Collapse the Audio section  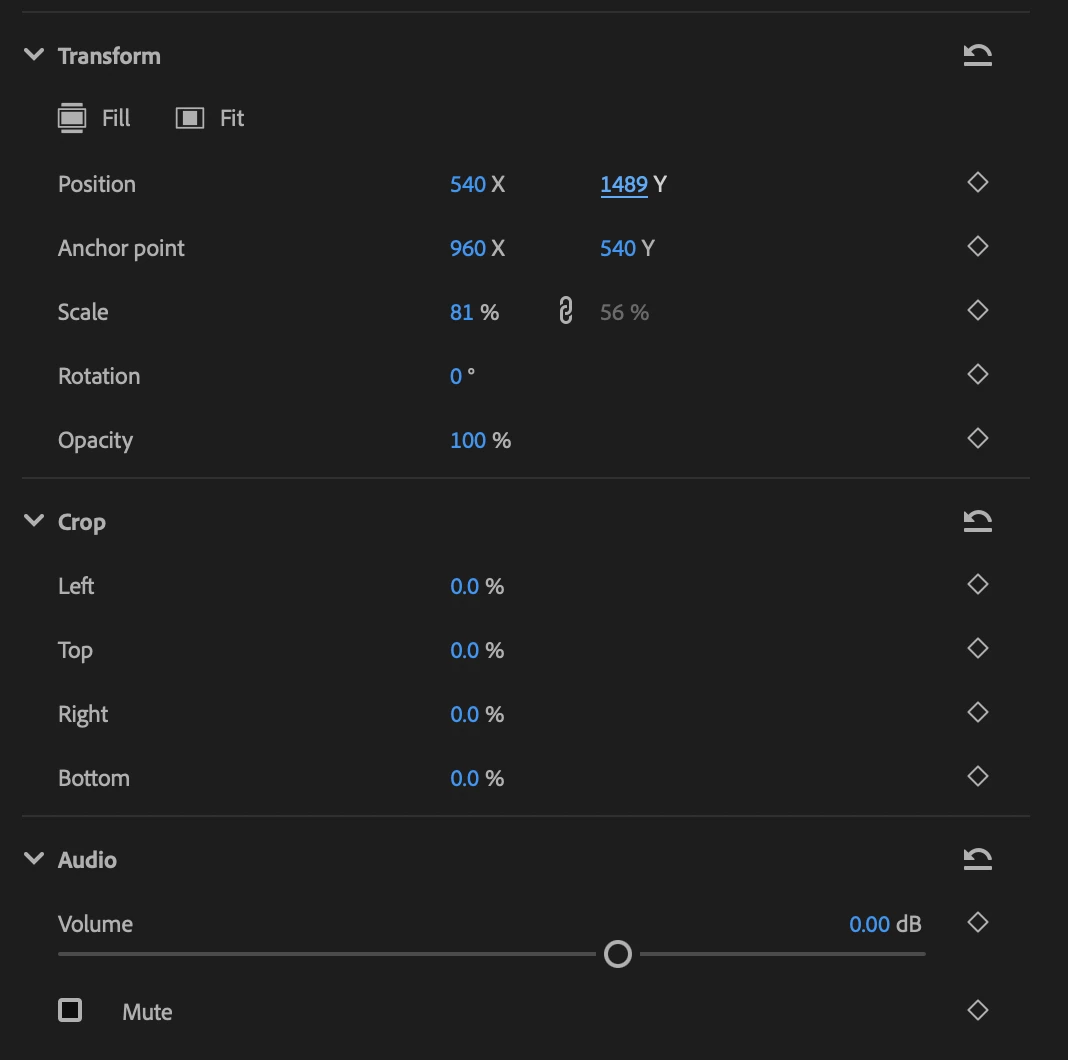coord(34,858)
